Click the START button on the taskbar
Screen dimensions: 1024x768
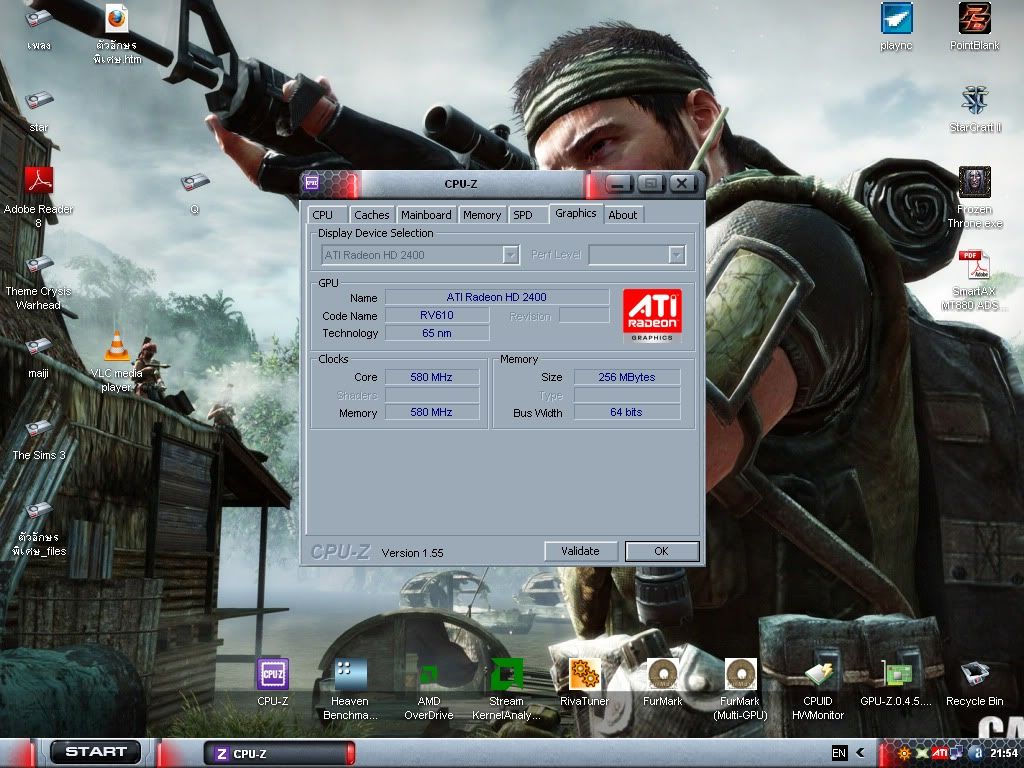tap(96, 752)
